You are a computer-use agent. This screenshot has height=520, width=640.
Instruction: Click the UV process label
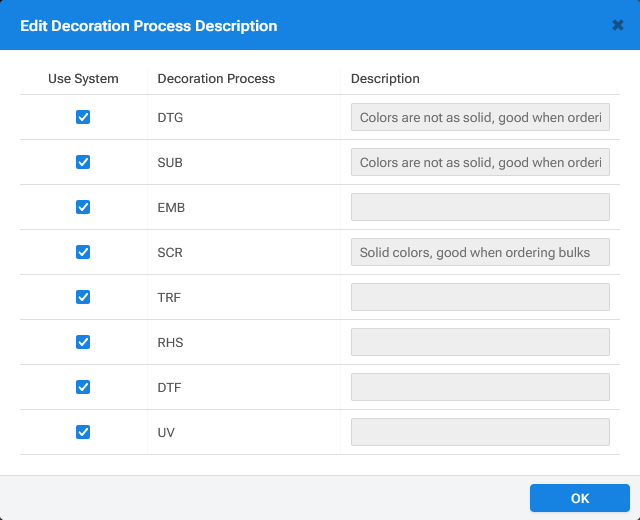[x=166, y=432]
